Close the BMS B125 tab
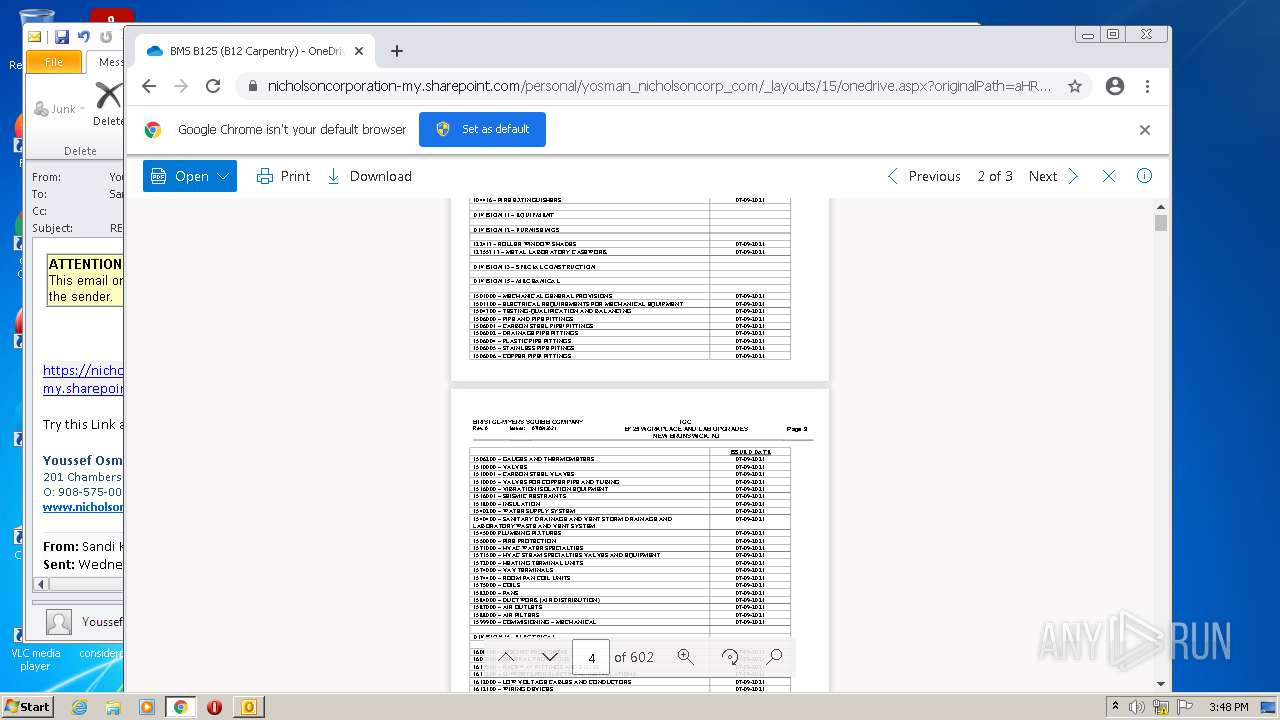Screen dimensions: 1280x720 click(359, 51)
